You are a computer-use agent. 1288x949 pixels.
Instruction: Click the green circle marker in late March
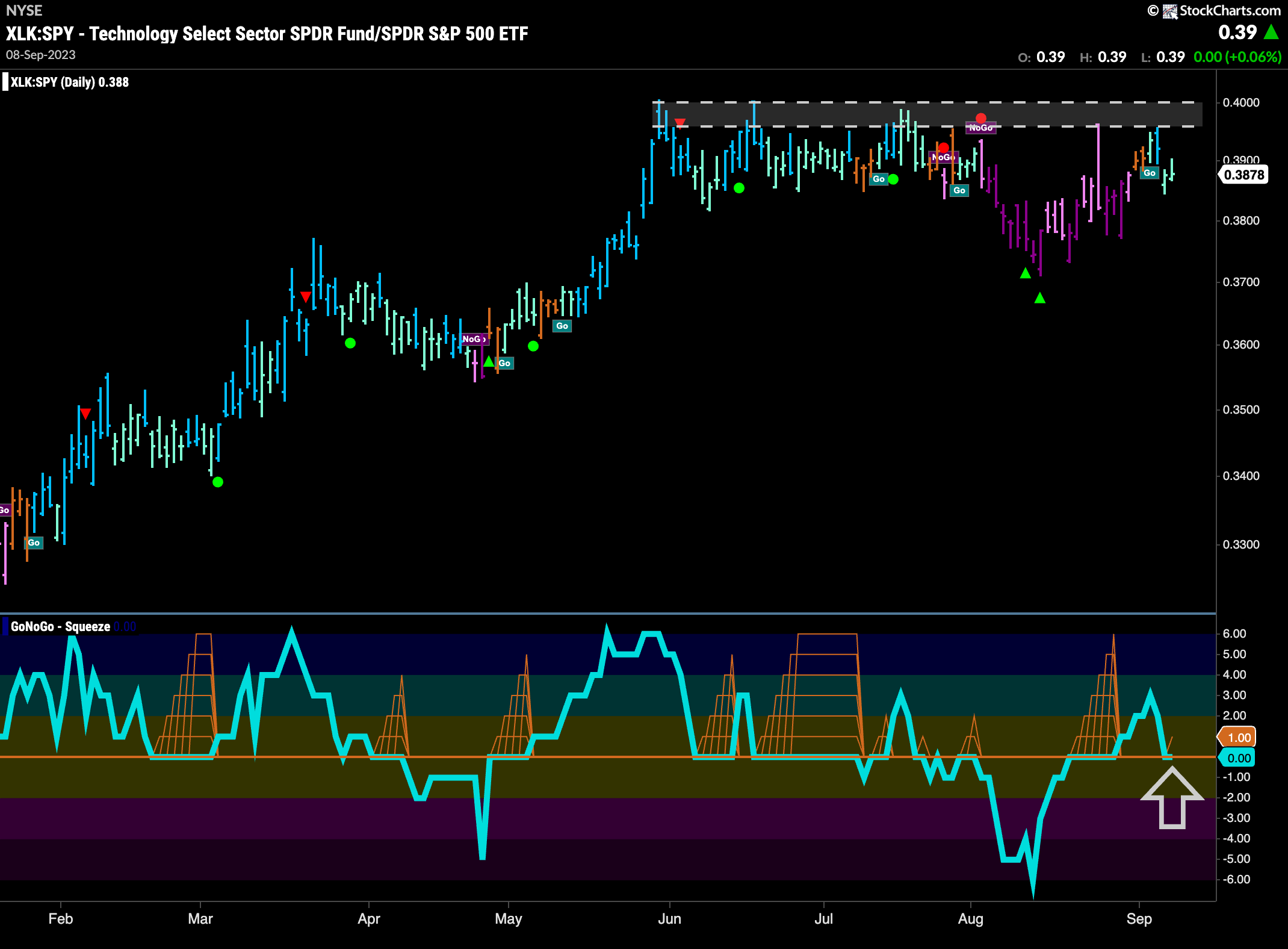point(350,343)
